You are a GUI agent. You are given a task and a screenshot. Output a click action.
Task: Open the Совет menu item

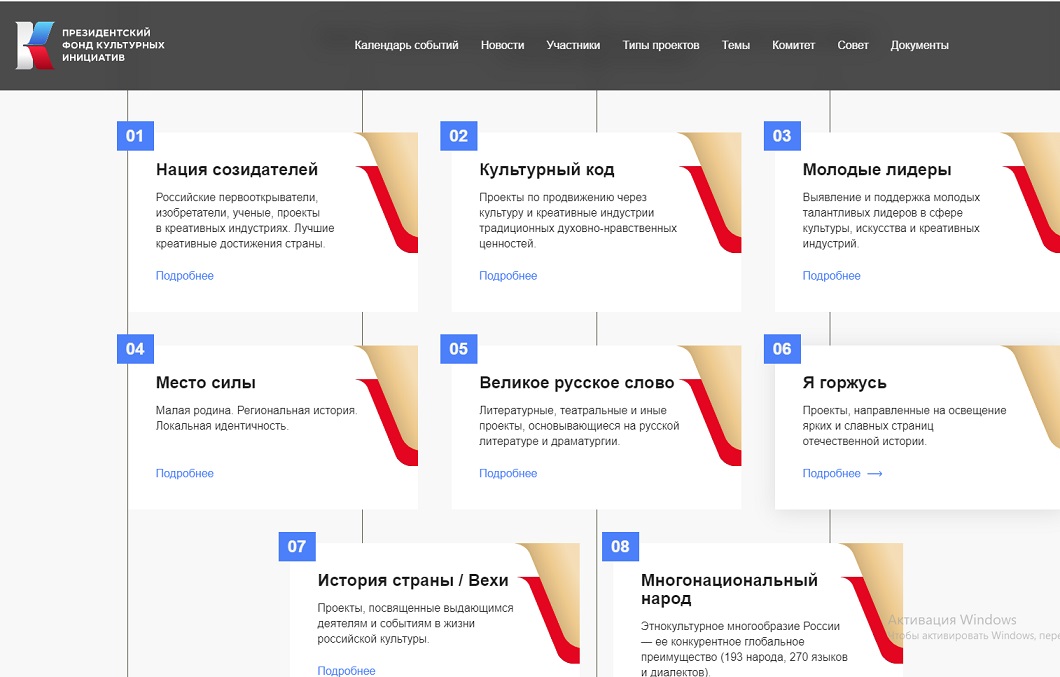[x=852, y=45]
